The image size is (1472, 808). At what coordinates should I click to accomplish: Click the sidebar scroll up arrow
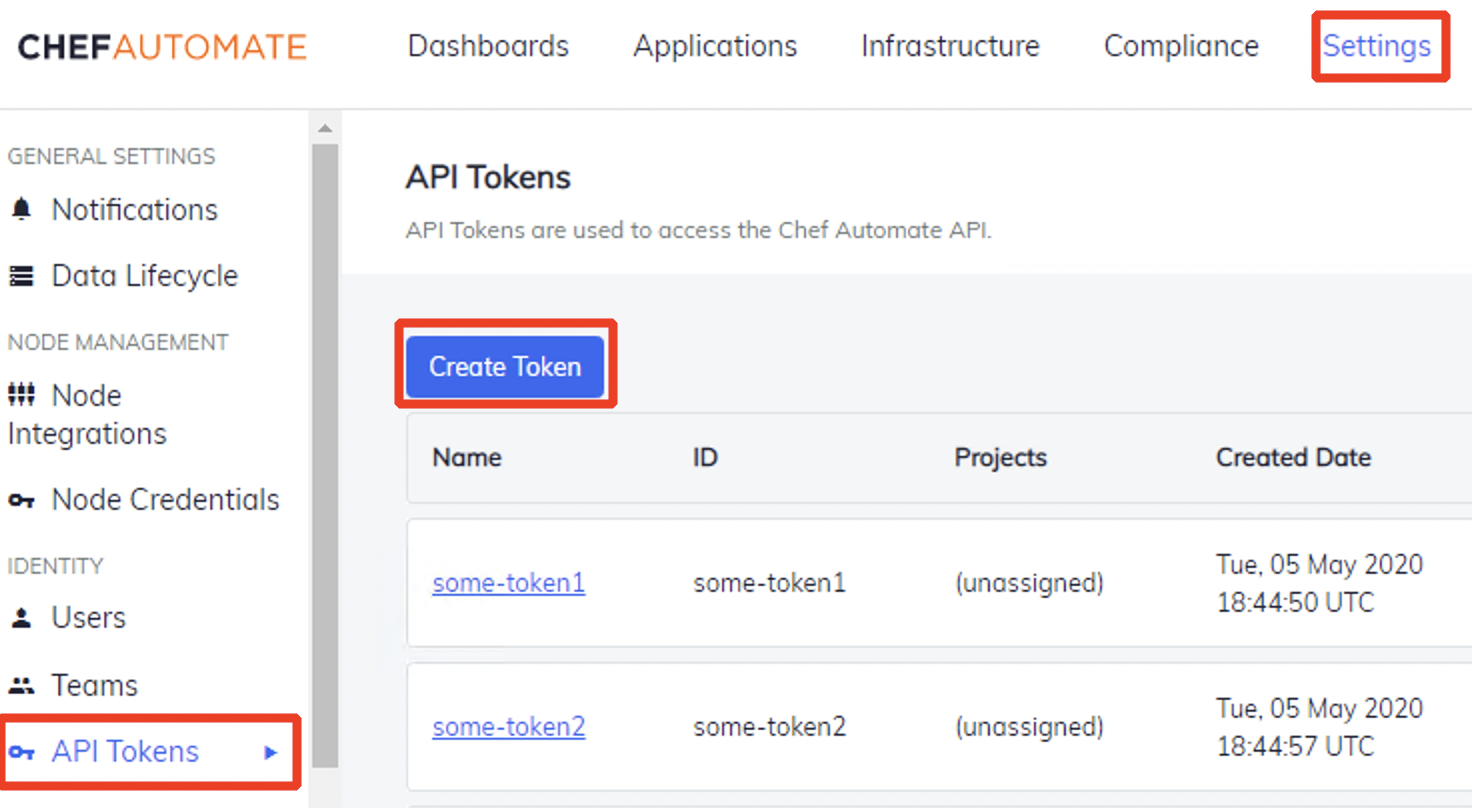click(324, 129)
